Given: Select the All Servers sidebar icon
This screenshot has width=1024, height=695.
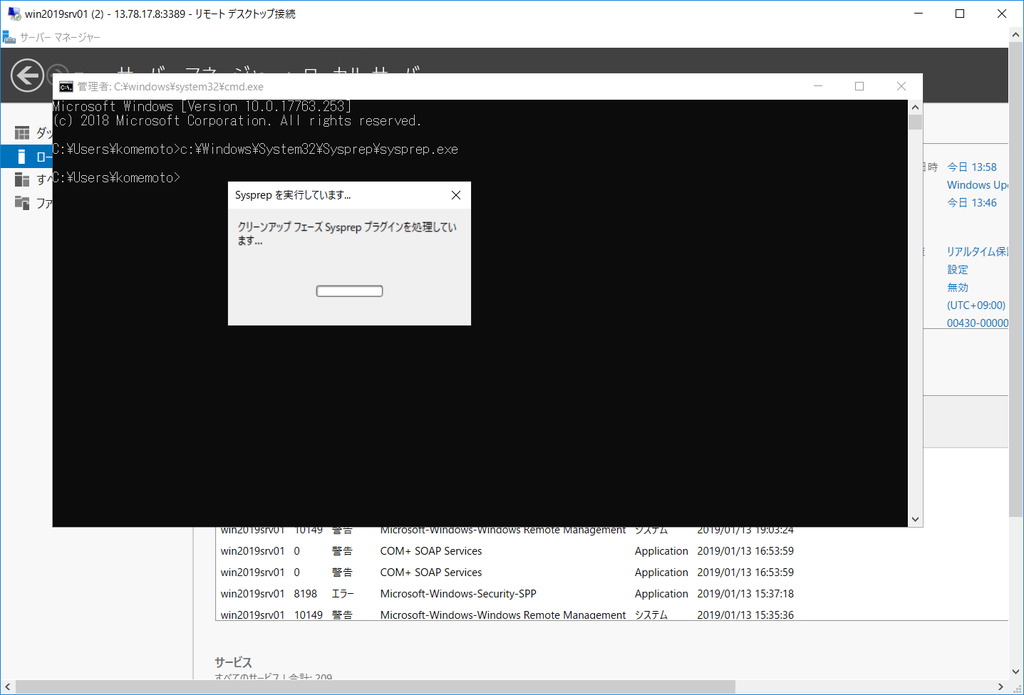Looking at the screenshot, I should coord(22,180).
